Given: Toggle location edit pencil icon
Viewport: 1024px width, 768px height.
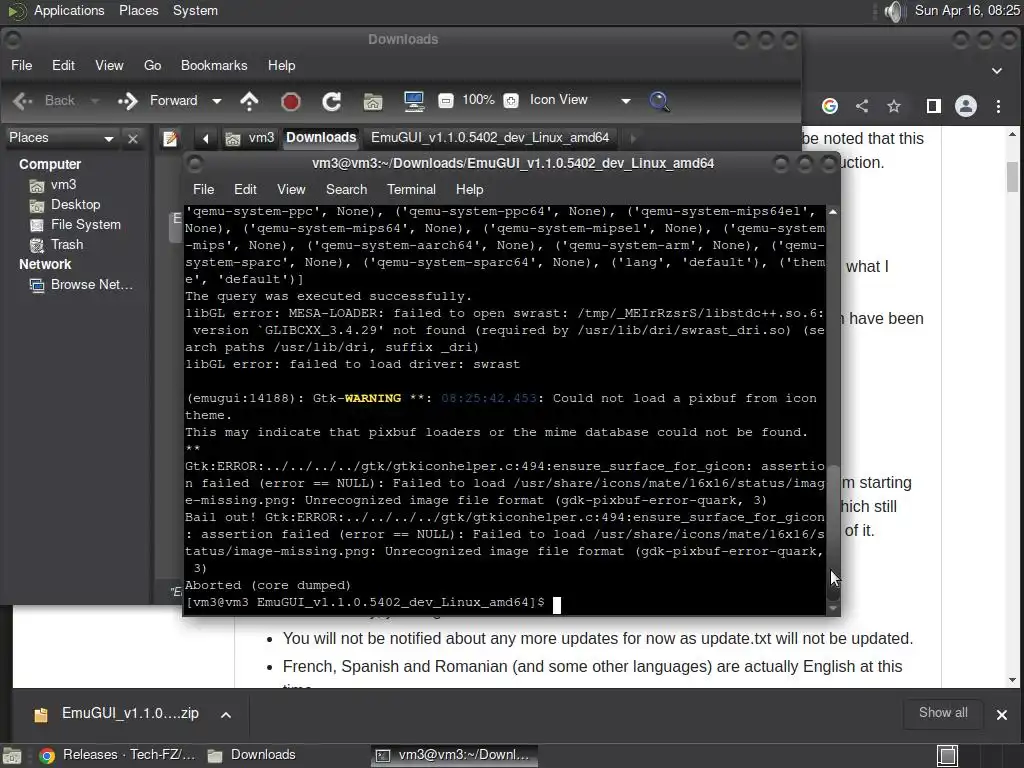Looking at the screenshot, I should click(x=170, y=138).
